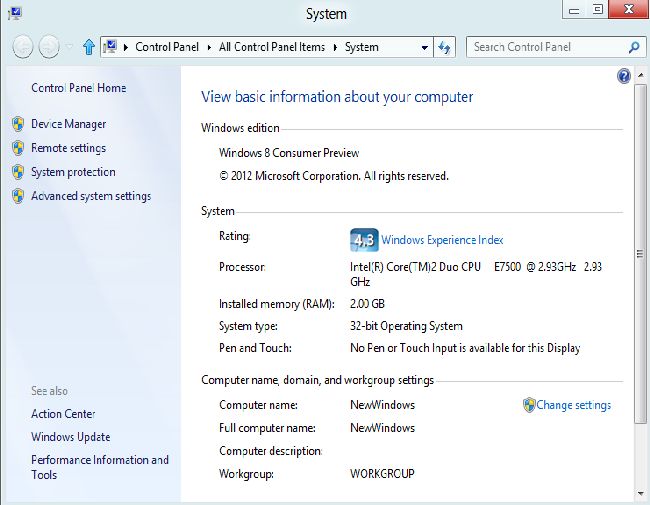Click 'No Pen or Touch Input' text
Image resolution: width=650 pixels, height=505 pixels.
click(x=465, y=348)
